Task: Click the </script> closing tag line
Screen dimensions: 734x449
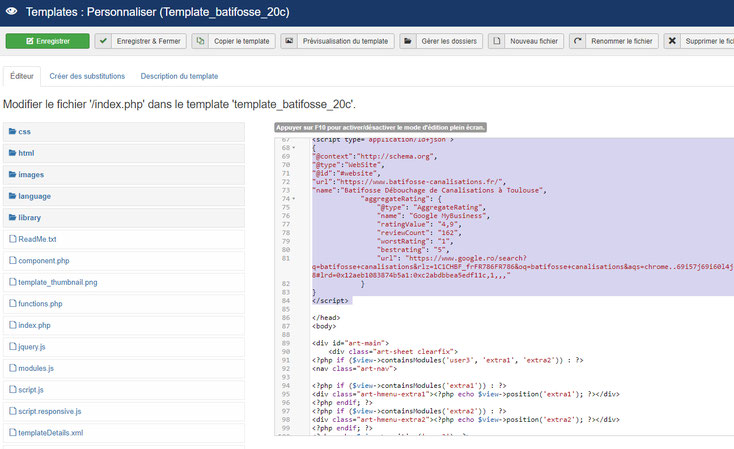Action: click(330, 301)
